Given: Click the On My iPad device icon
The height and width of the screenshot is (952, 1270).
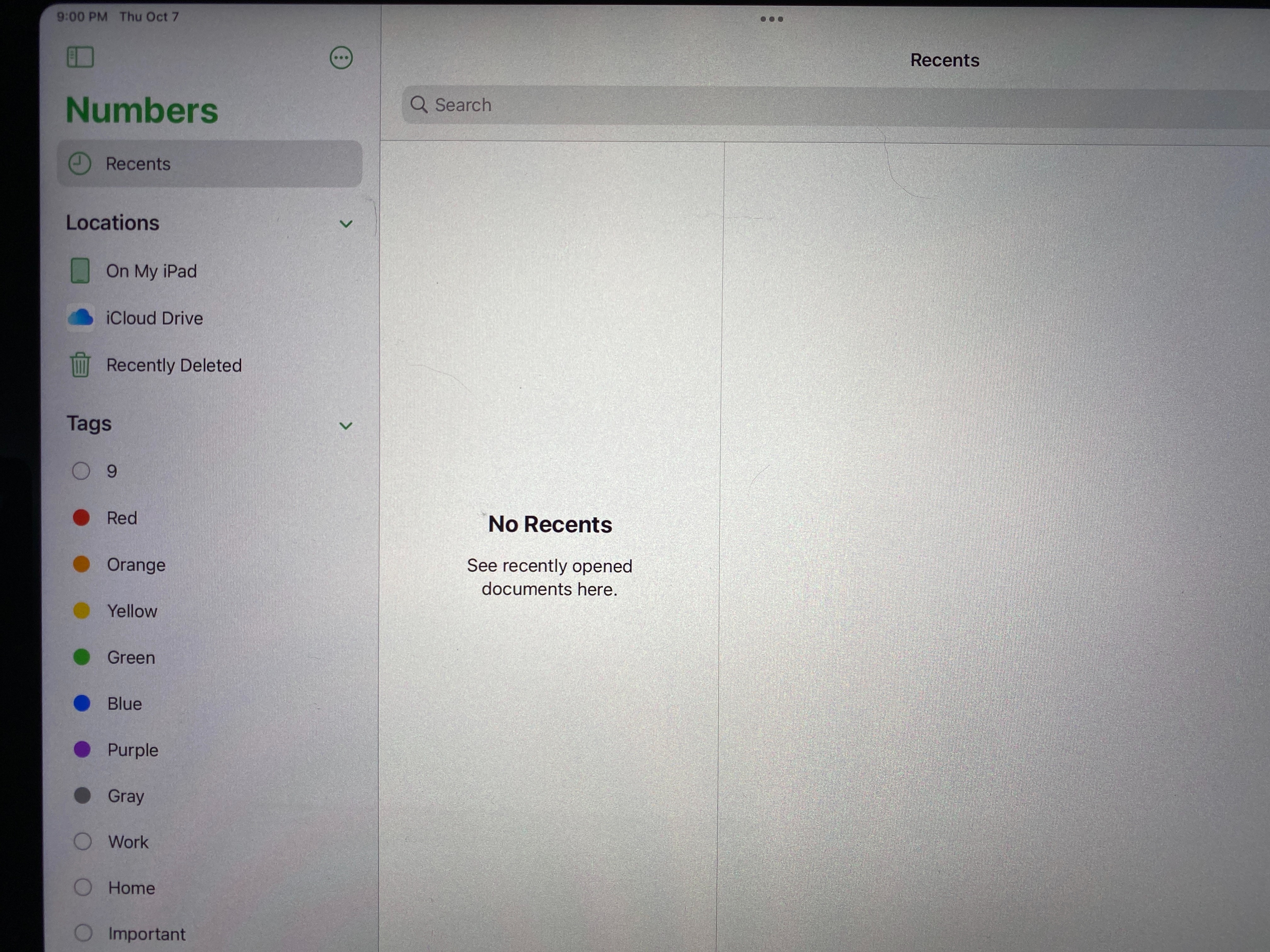Looking at the screenshot, I should click(80, 271).
